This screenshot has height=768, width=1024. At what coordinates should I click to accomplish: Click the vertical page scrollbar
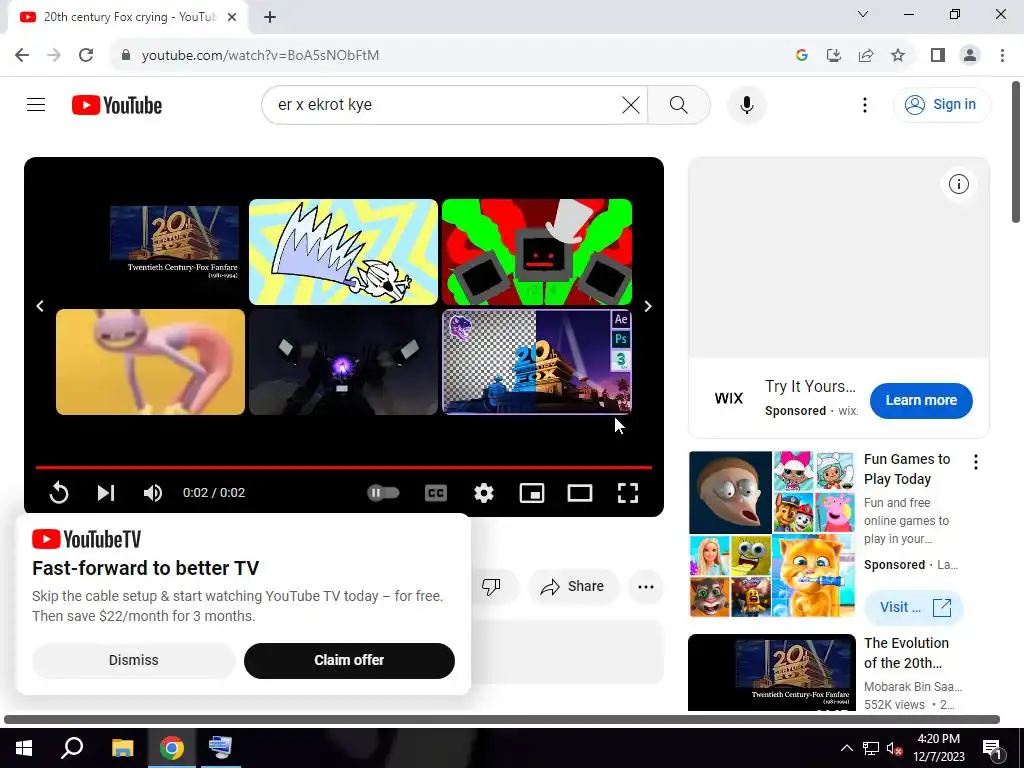click(1016, 152)
